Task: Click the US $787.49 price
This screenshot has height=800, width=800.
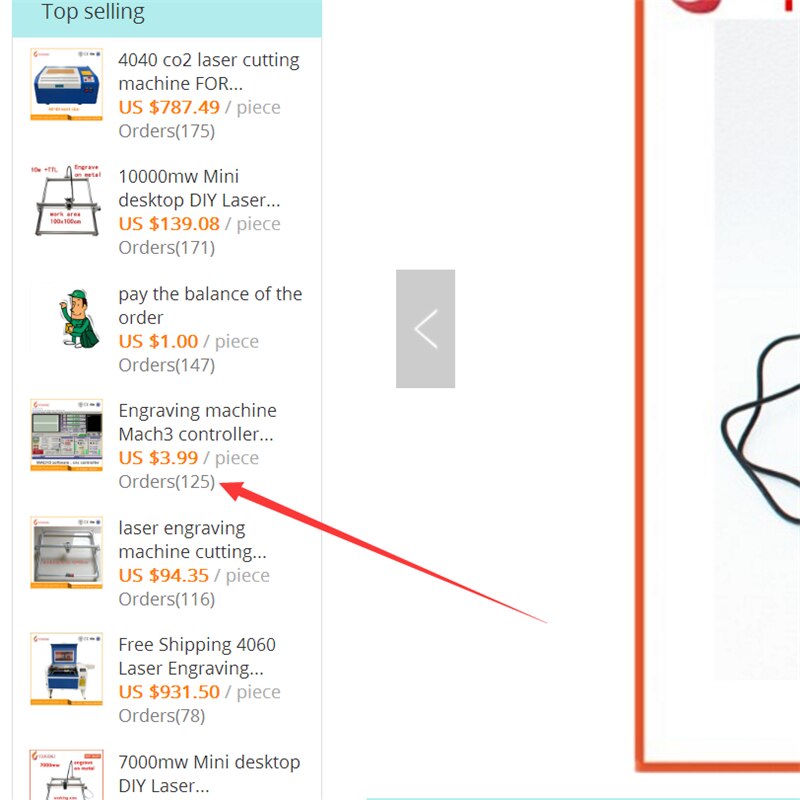Action: tap(169, 108)
